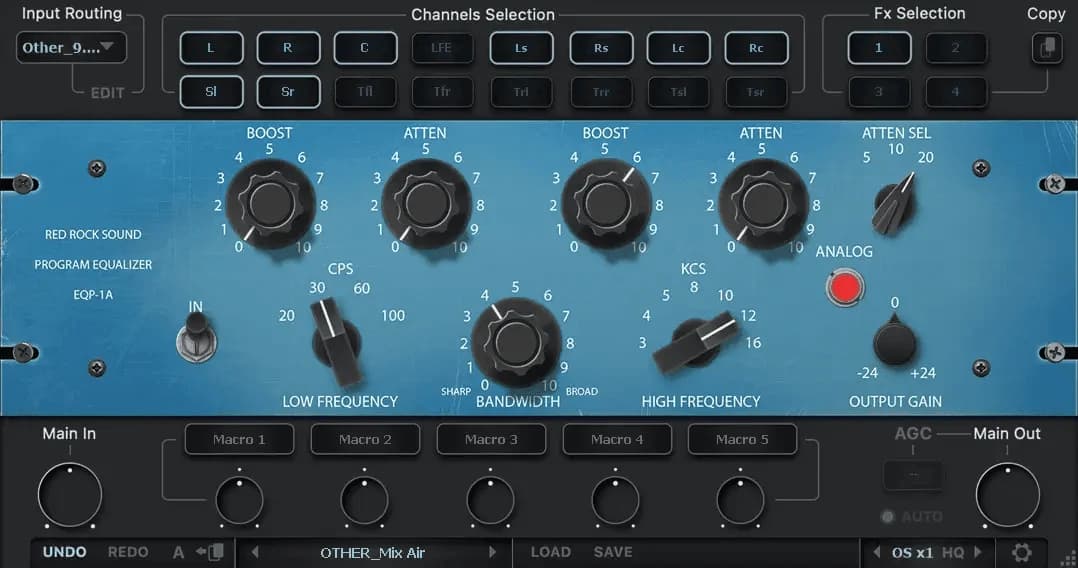Open the Input Routing dropdown
Screen dimensions: 1078x568
[x=71, y=47]
